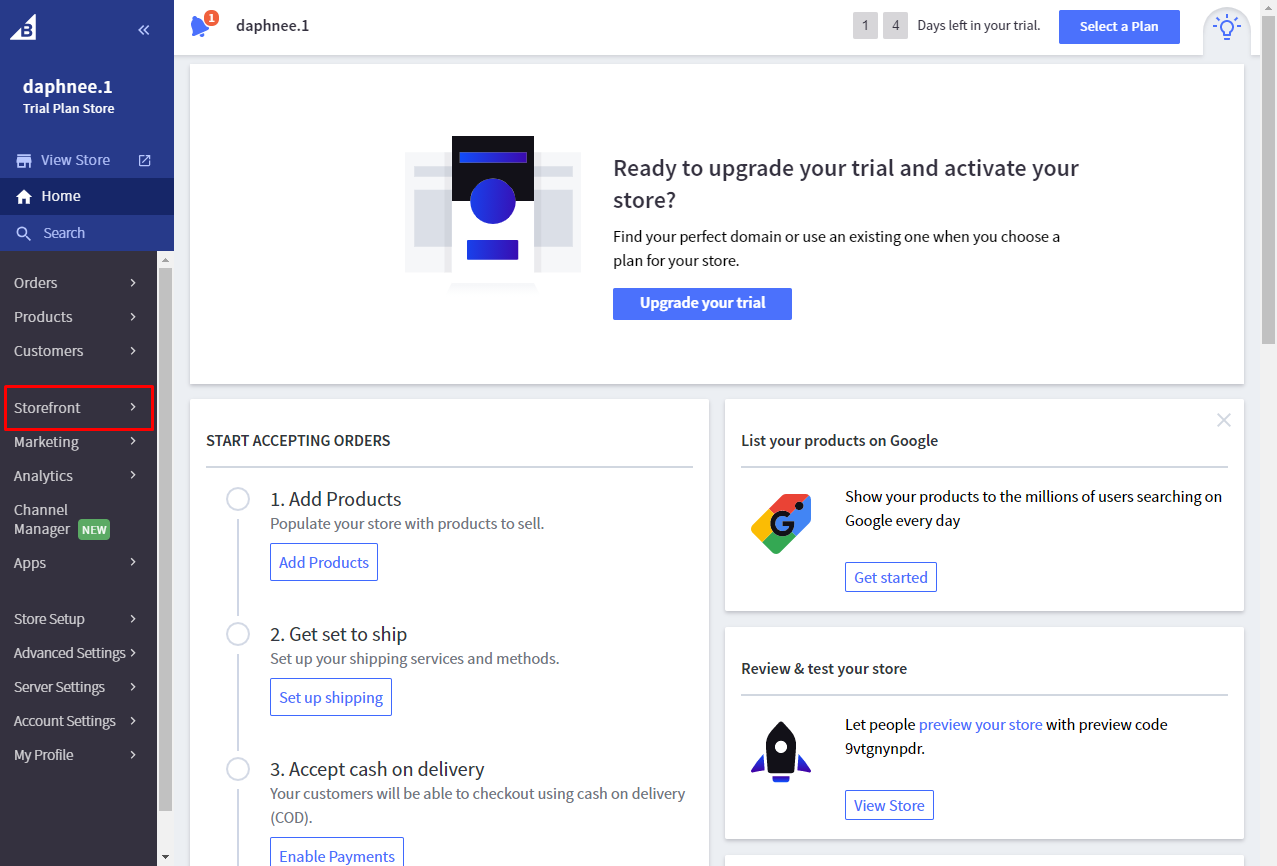The image size is (1277, 866).
Task: Click the NEW badge beside Channel Manager
Action: pyautogui.click(x=94, y=530)
